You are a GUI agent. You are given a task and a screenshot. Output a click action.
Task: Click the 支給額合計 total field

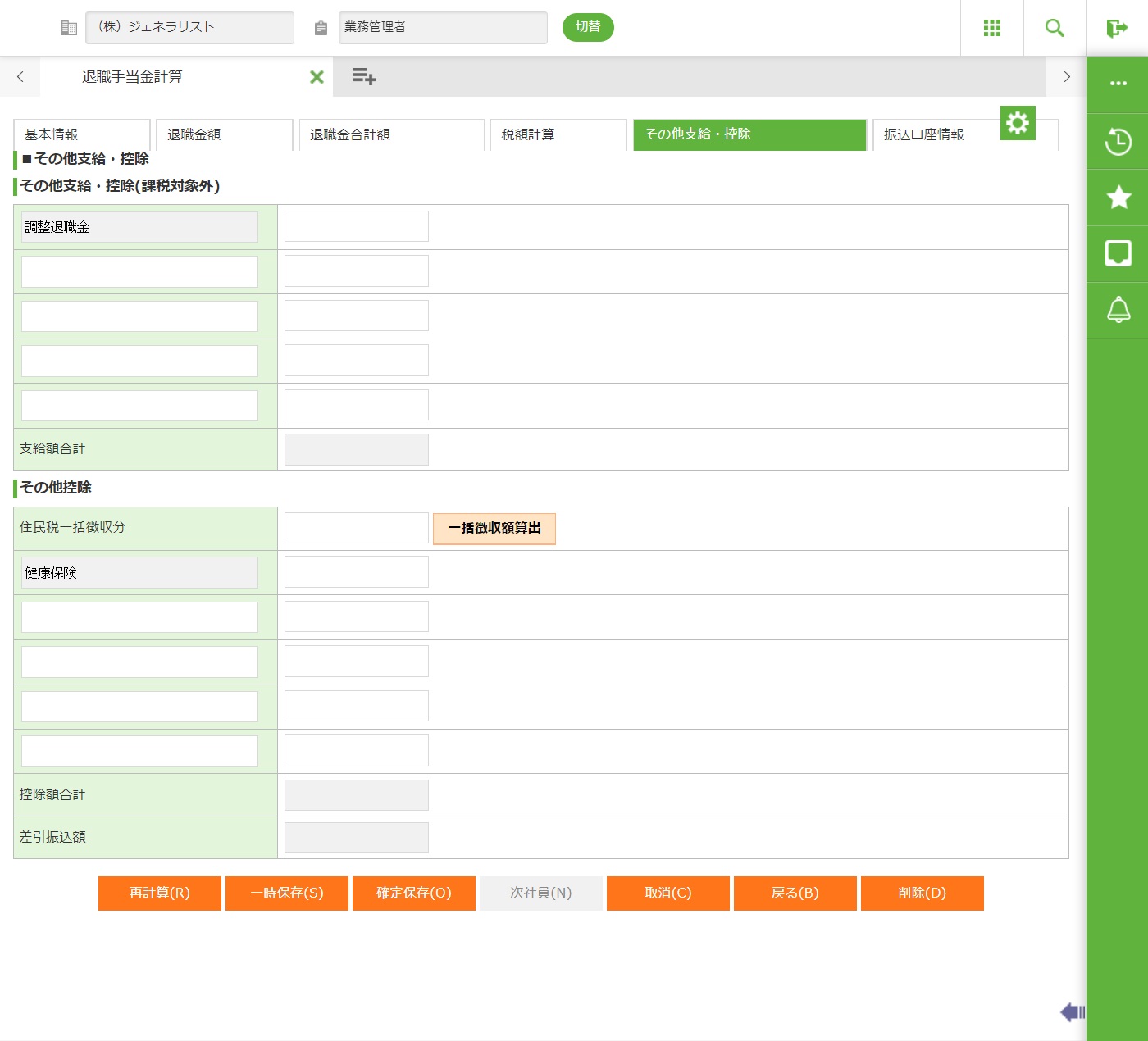357,449
